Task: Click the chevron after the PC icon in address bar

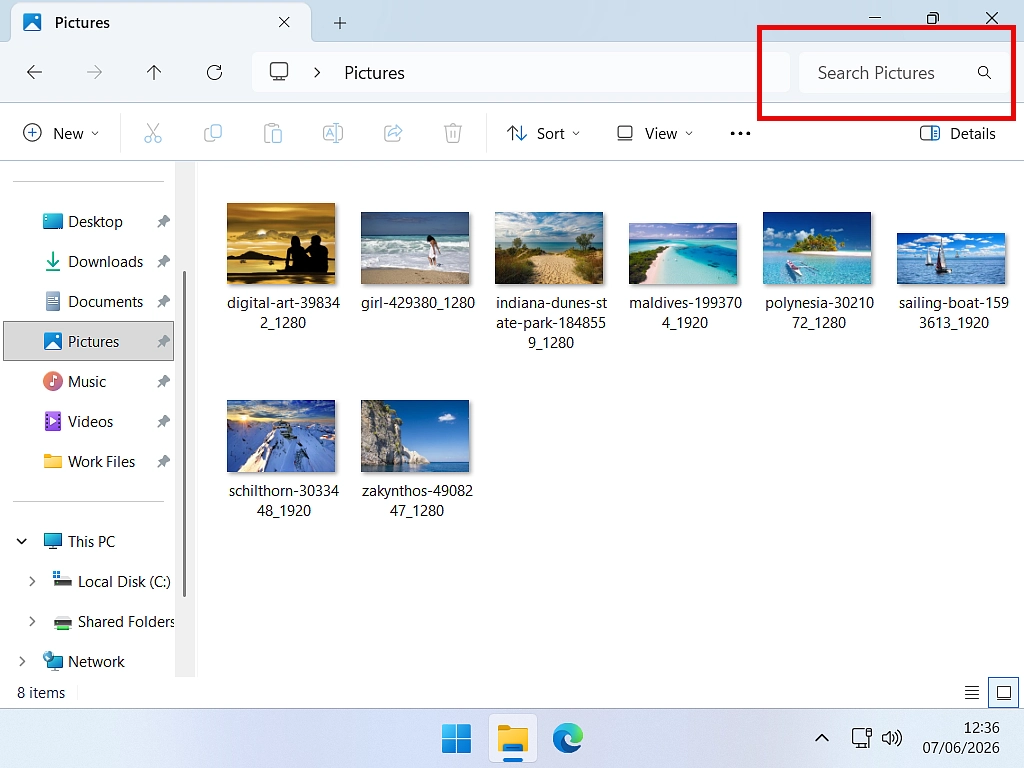Action: [317, 72]
